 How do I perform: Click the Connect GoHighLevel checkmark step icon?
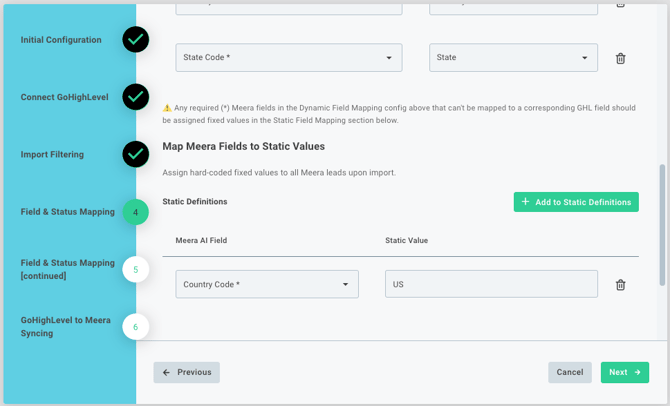(x=135, y=97)
